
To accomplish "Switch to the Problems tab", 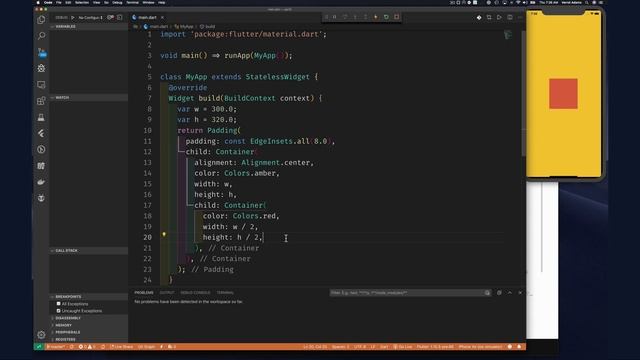I will (x=144, y=293).
